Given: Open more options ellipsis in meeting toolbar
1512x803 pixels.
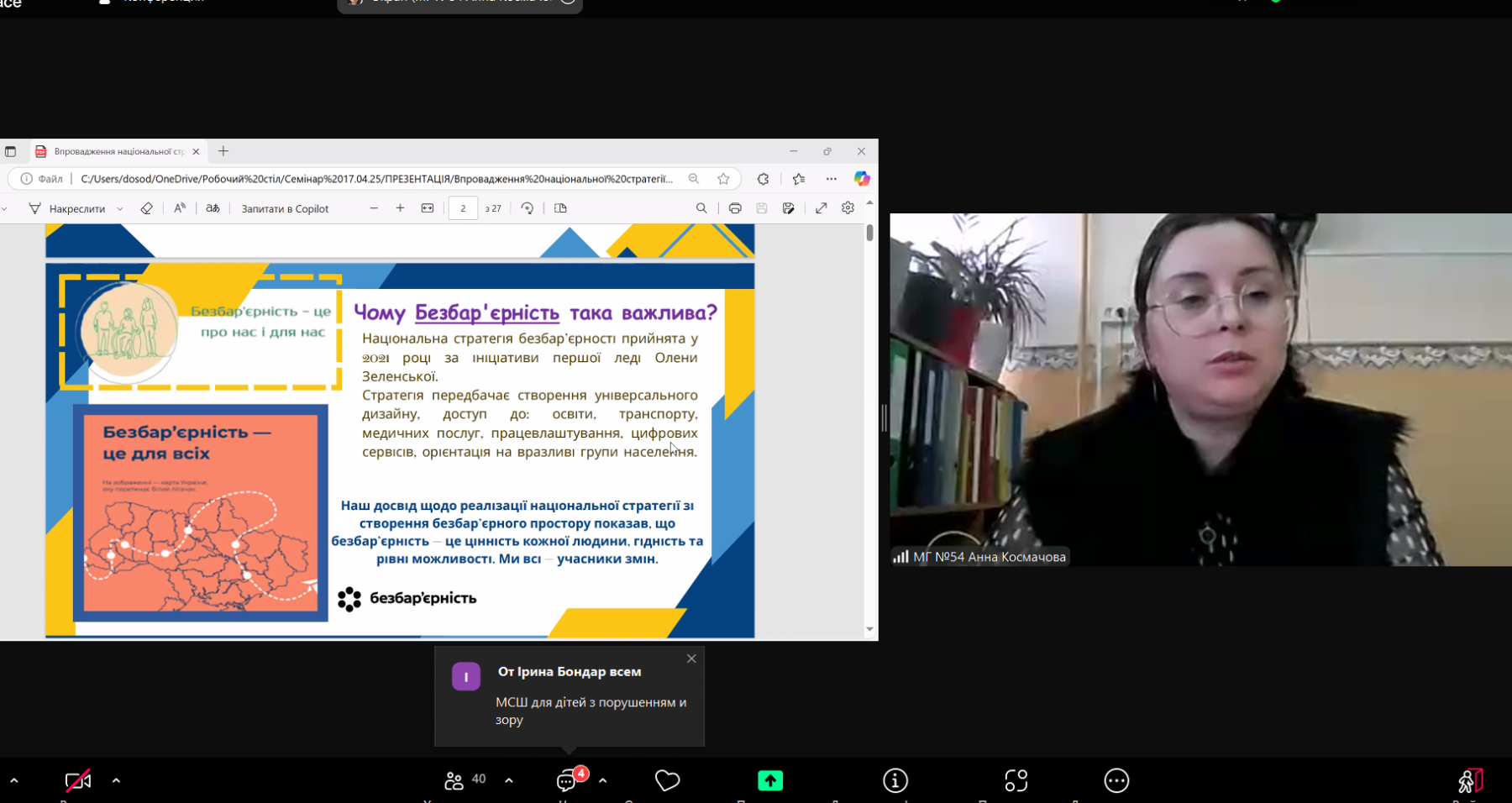Looking at the screenshot, I should [x=1116, y=781].
